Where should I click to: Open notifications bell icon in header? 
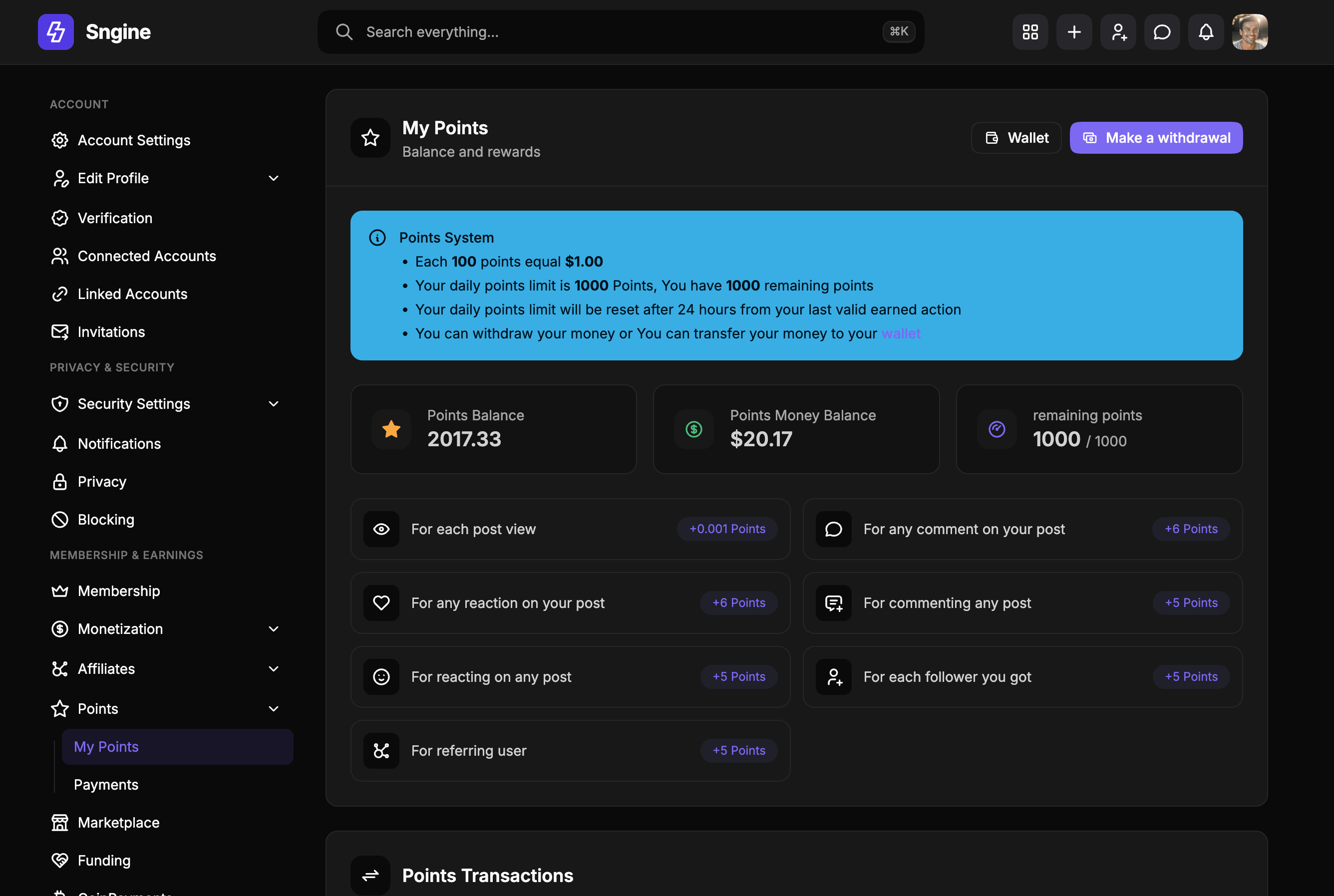click(x=1206, y=32)
